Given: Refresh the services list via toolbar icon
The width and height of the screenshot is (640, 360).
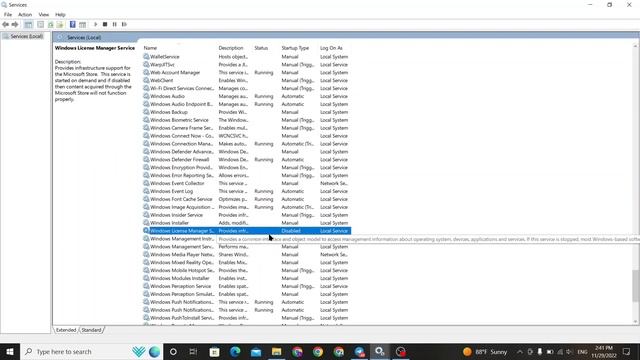Looking at the screenshot, I should [x=51, y=24].
